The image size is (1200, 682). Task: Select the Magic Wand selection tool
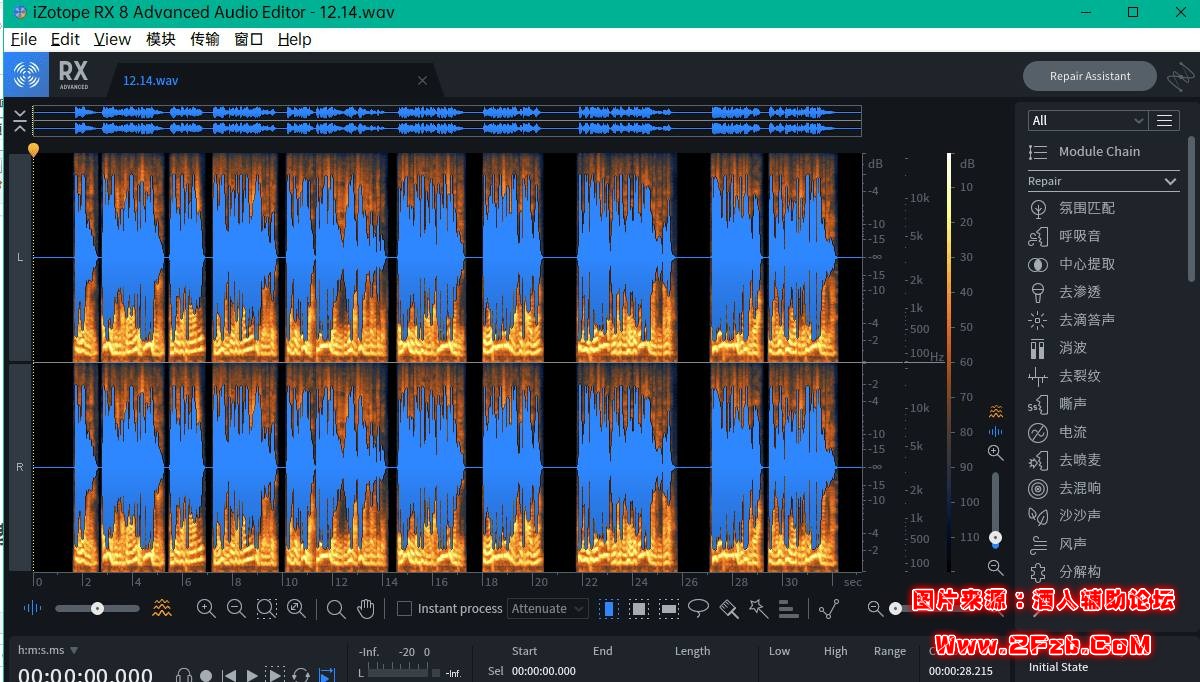coord(758,608)
